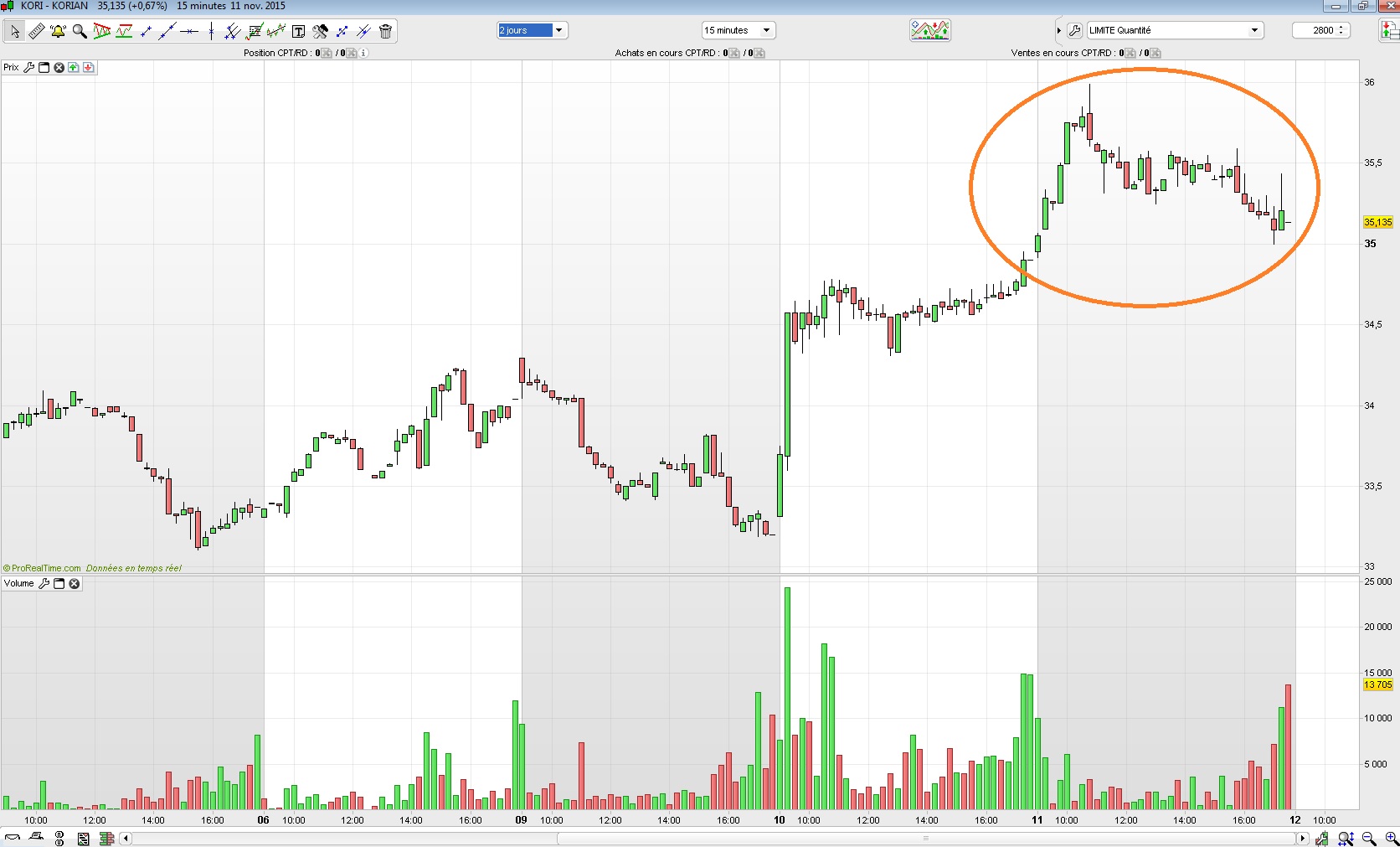Screen dimensions: 1400x847
Task: Add a text label to the chart
Action: point(298,31)
